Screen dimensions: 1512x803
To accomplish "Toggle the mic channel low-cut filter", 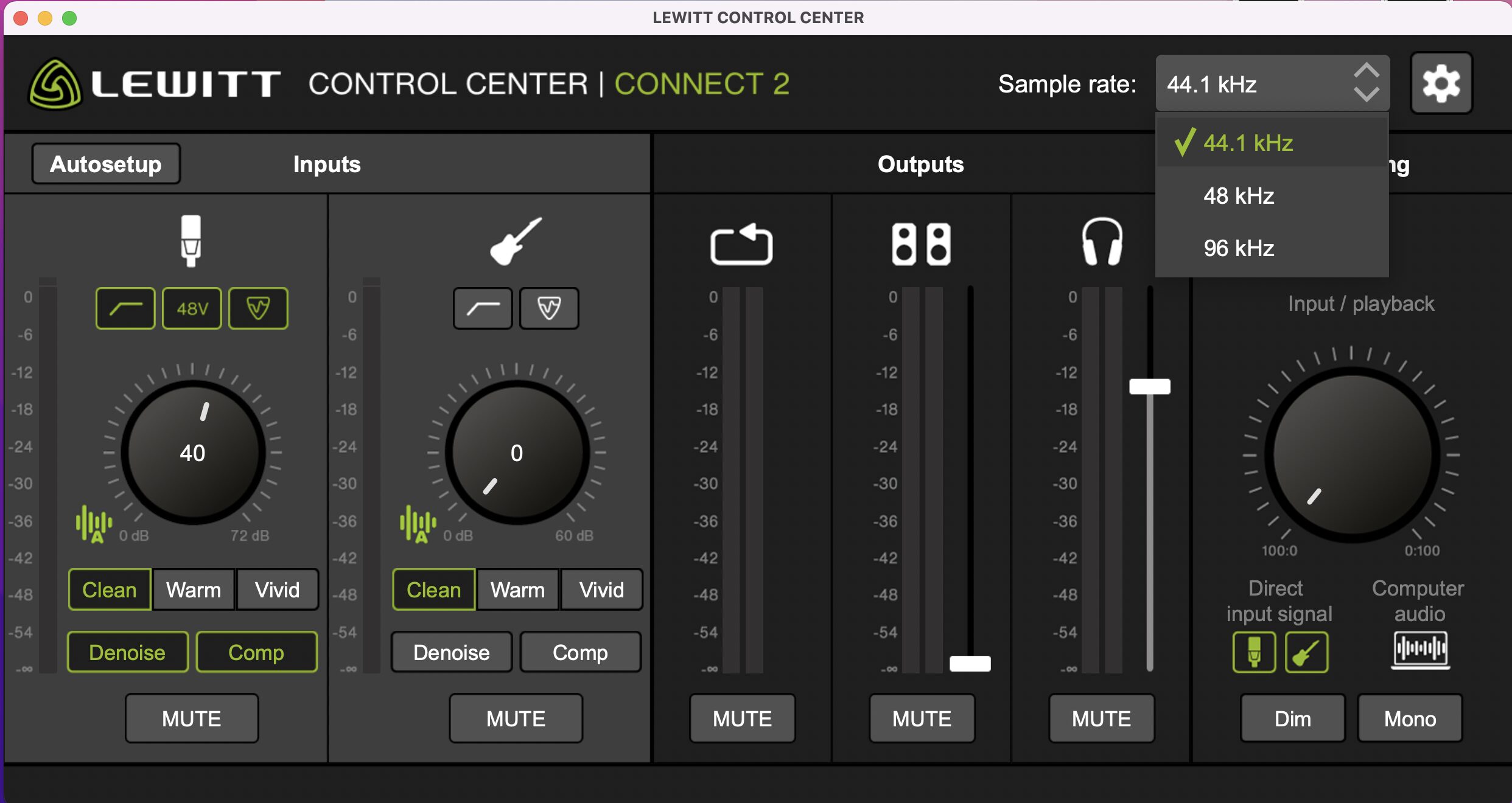I will [x=125, y=308].
